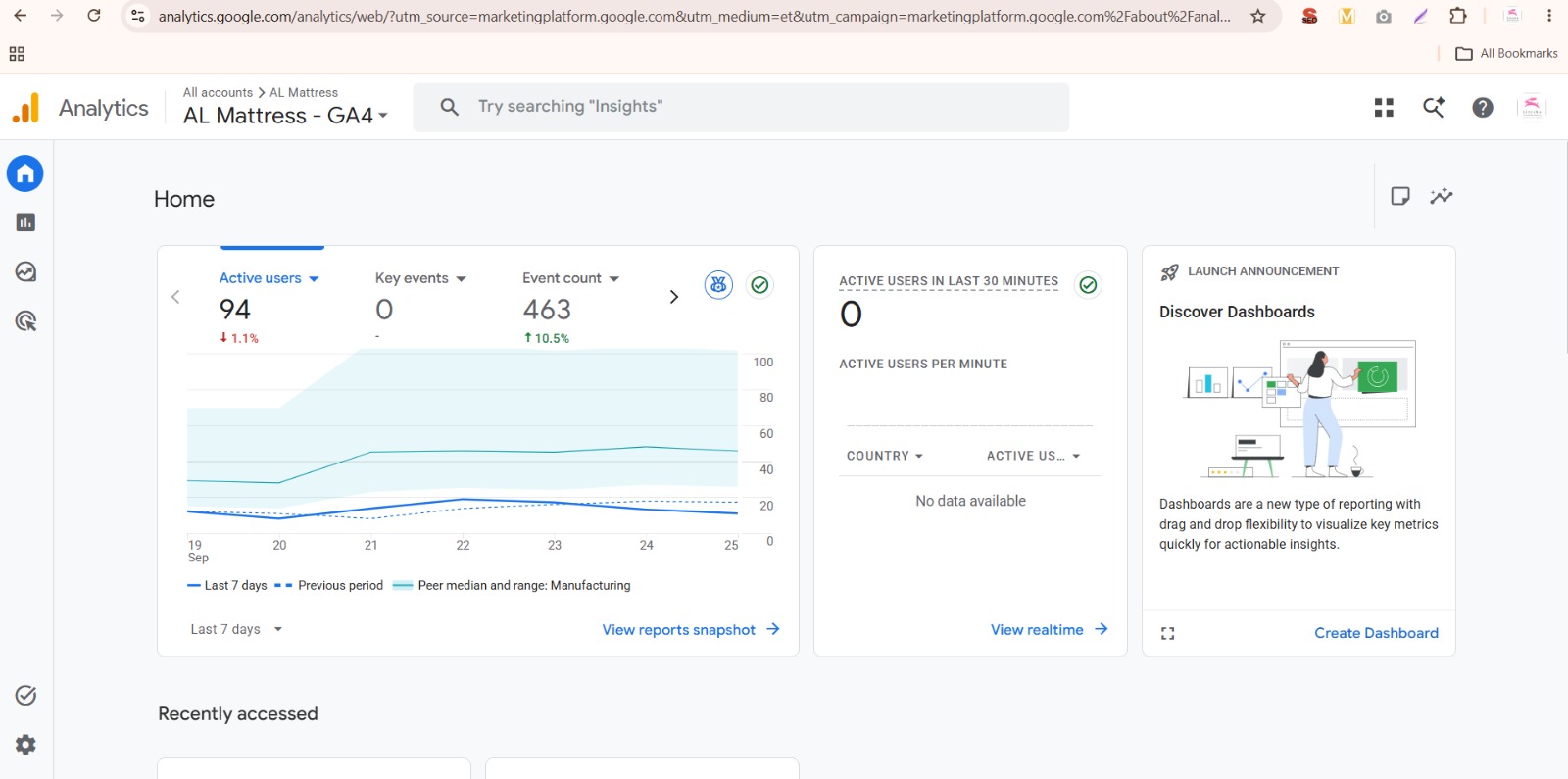Go back to the previous page
The height and width of the screenshot is (779, 1568).
tap(21, 16)
